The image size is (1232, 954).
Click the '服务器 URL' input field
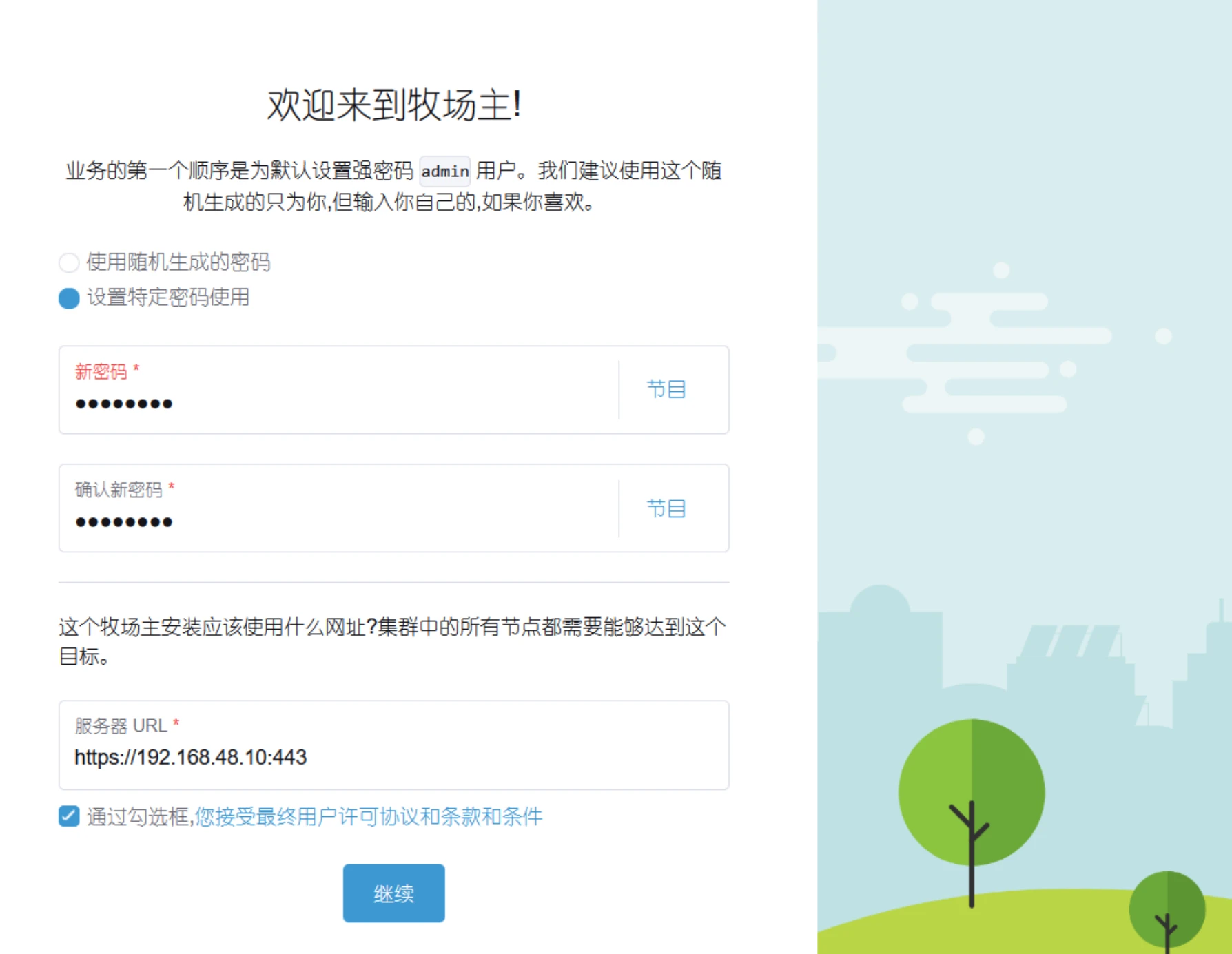pos(393,757)
